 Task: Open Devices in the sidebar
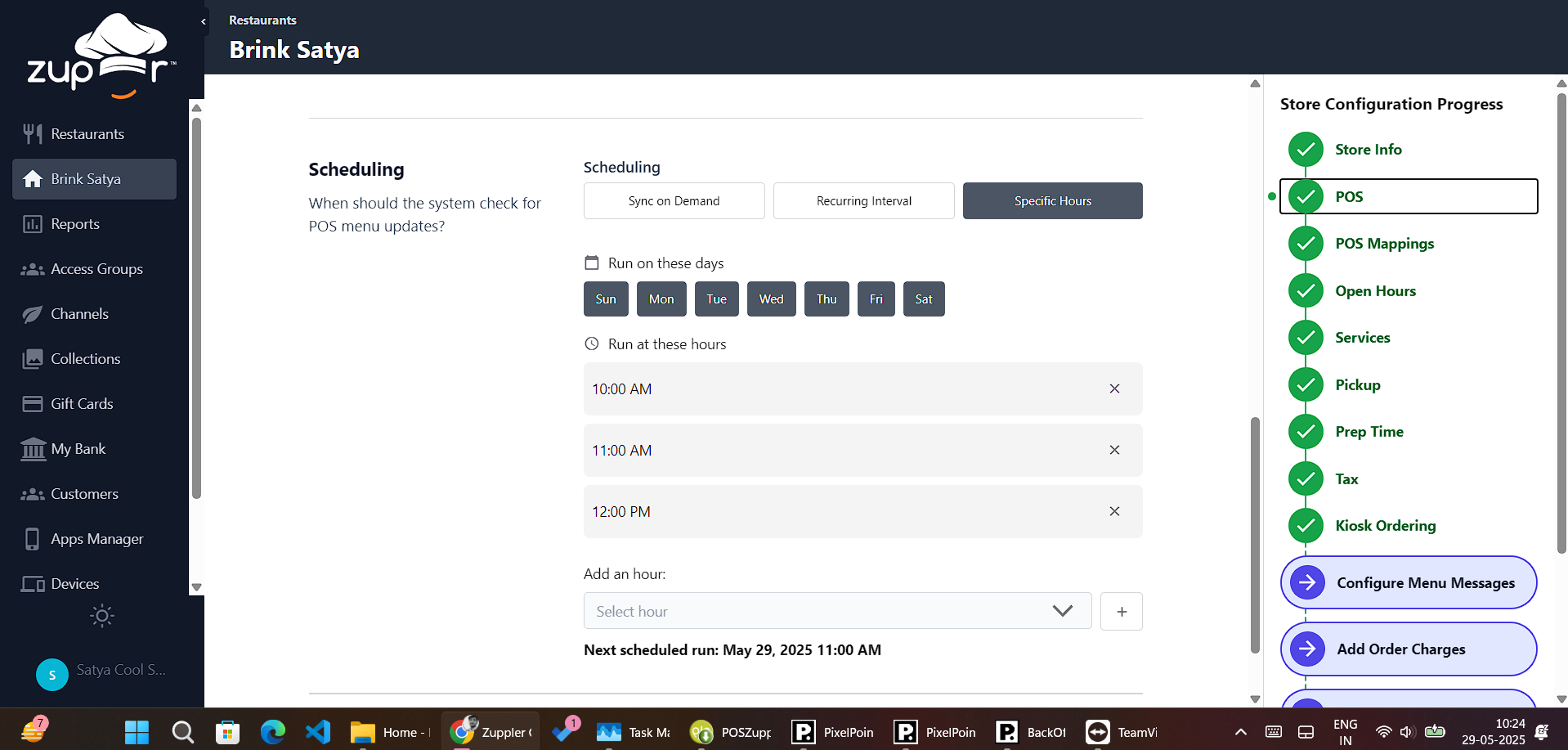94,584
